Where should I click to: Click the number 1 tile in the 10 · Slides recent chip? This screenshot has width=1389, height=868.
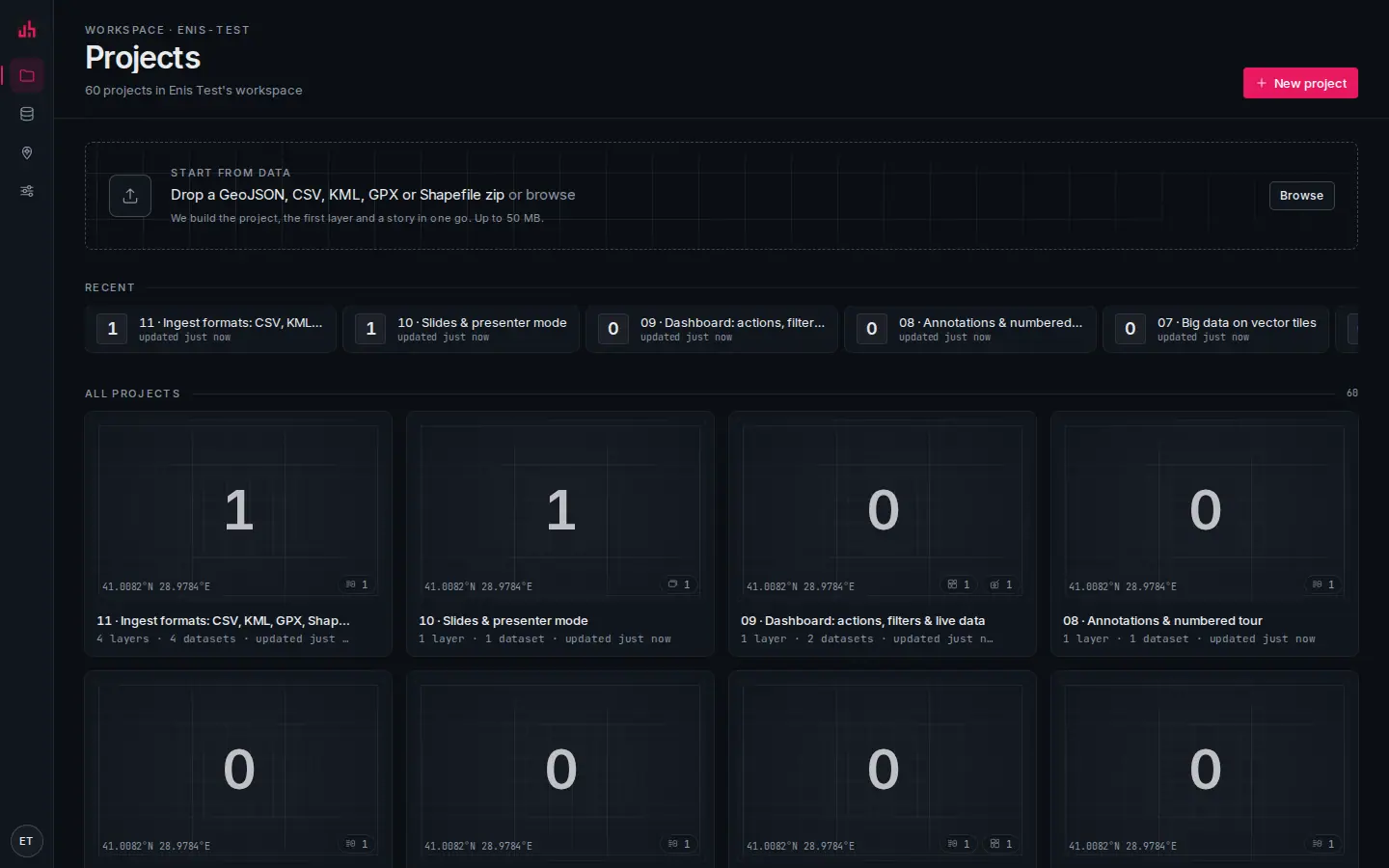pos(370,329)
